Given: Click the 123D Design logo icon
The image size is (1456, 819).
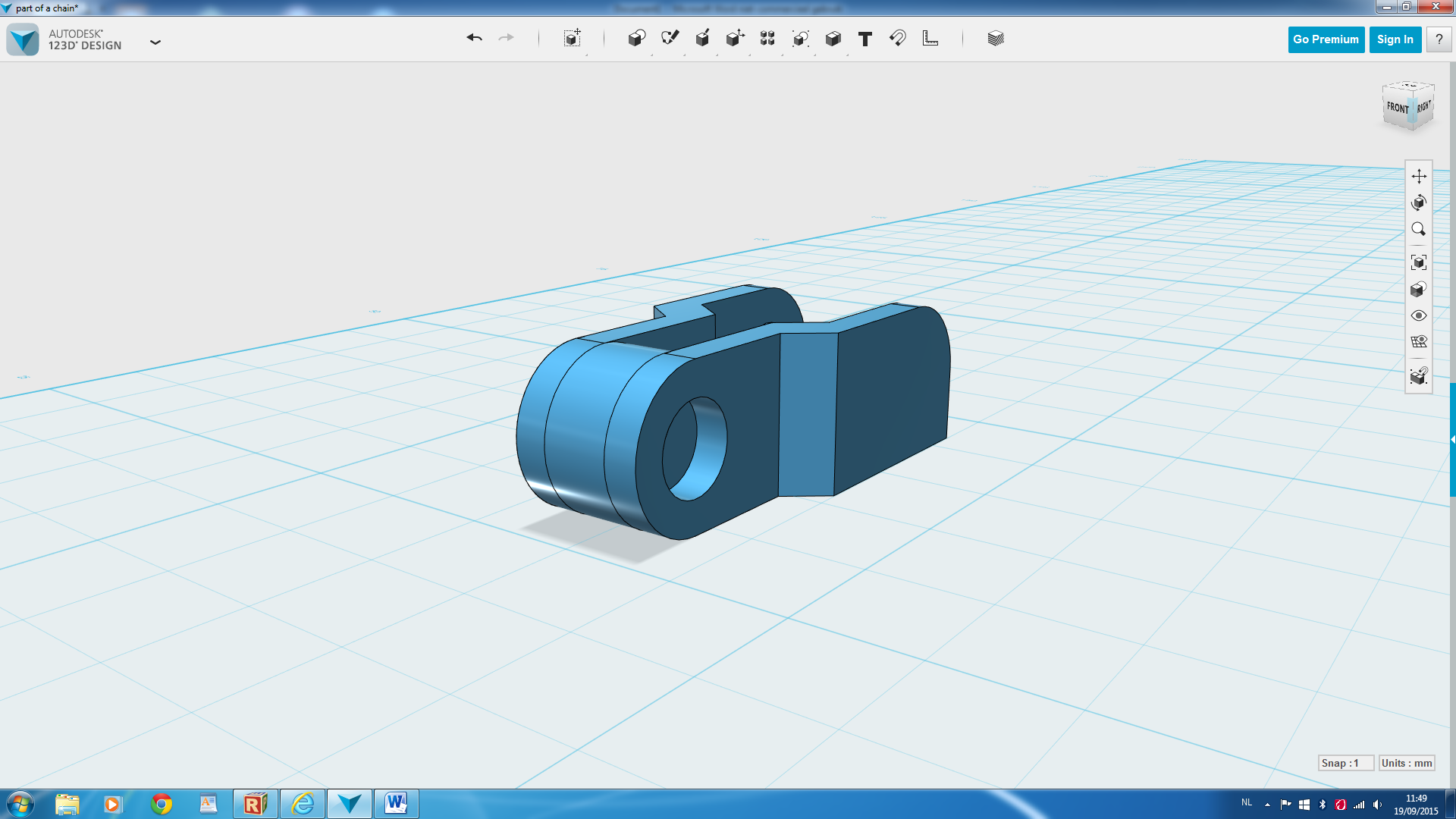Looking at the screenshot, I should 23,39.
